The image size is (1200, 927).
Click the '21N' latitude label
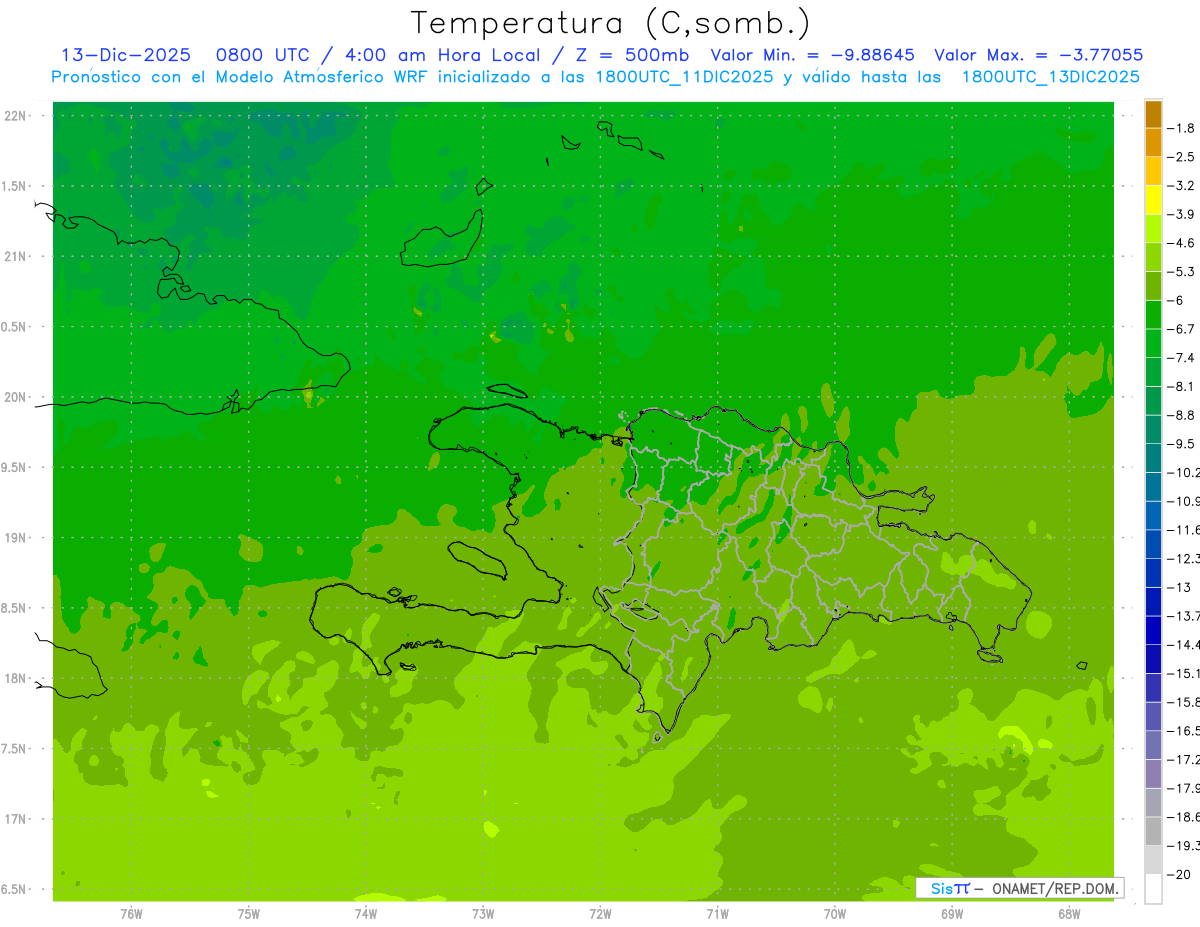pyautogui.click(x=15, y=257)
